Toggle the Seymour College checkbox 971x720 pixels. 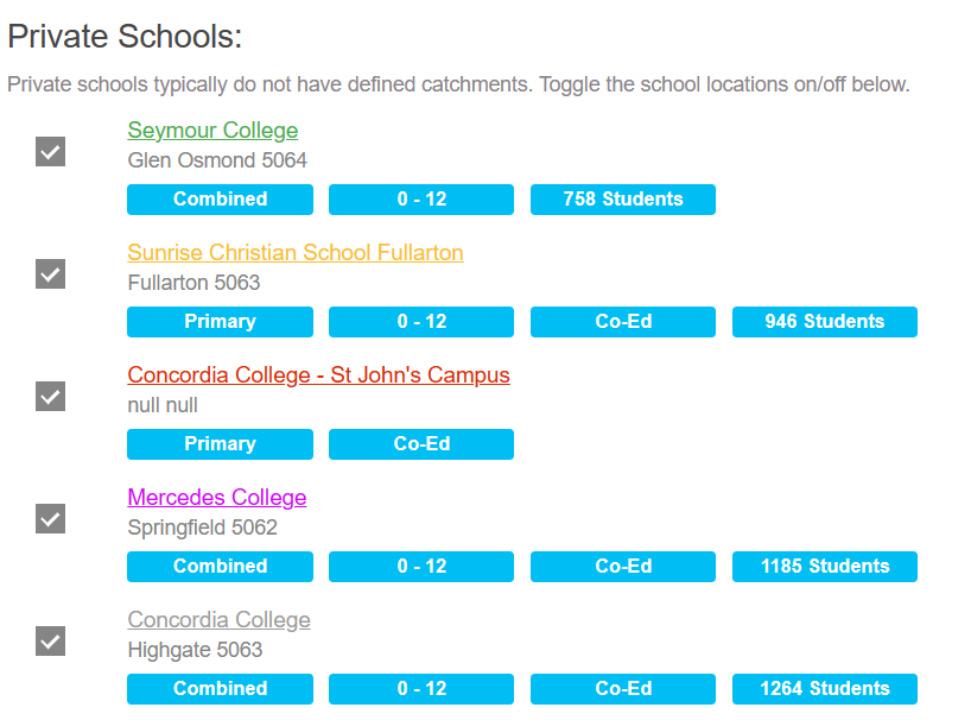[51, 150]
